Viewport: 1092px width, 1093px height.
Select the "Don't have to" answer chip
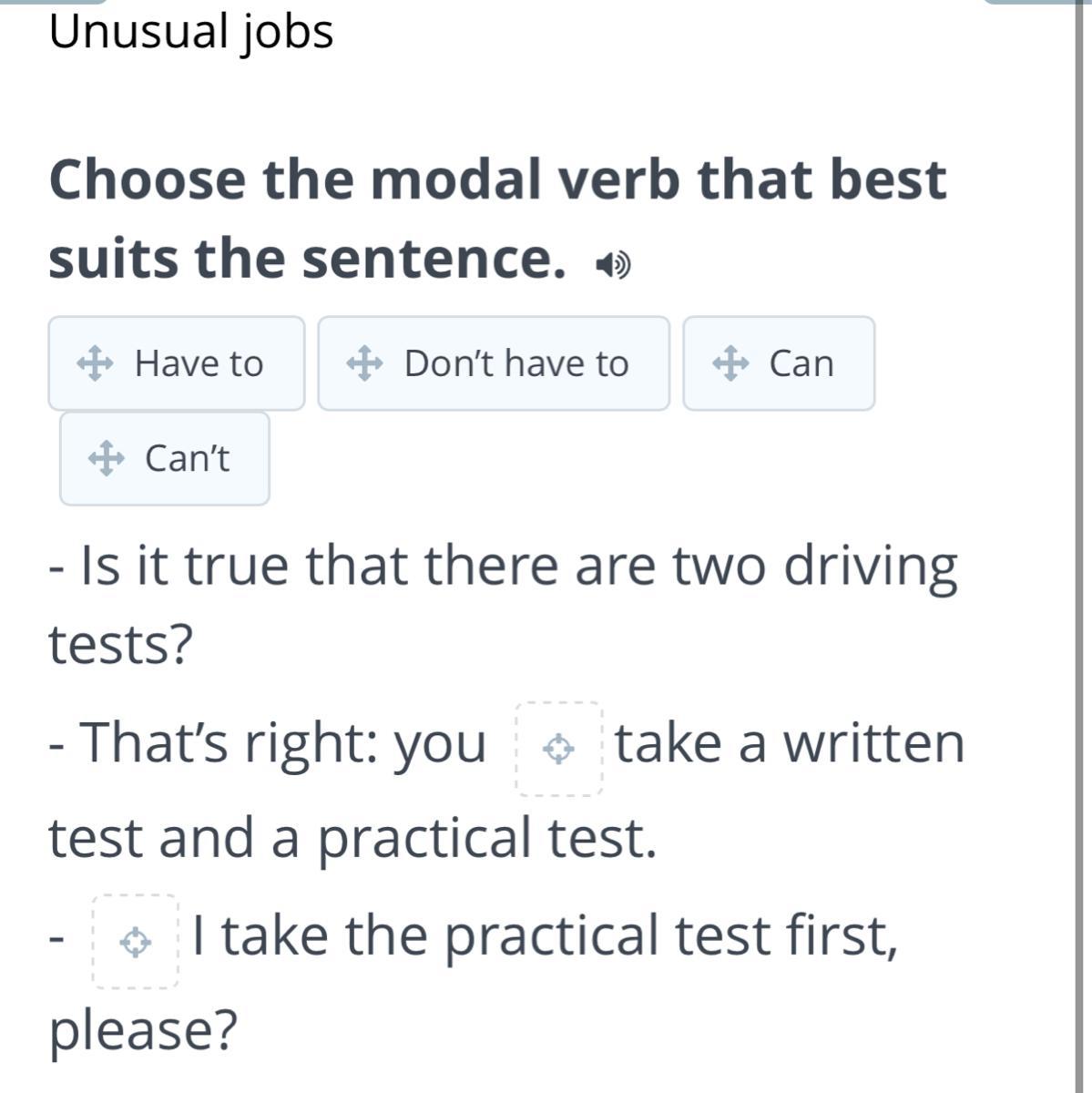[x=515, y=363]
